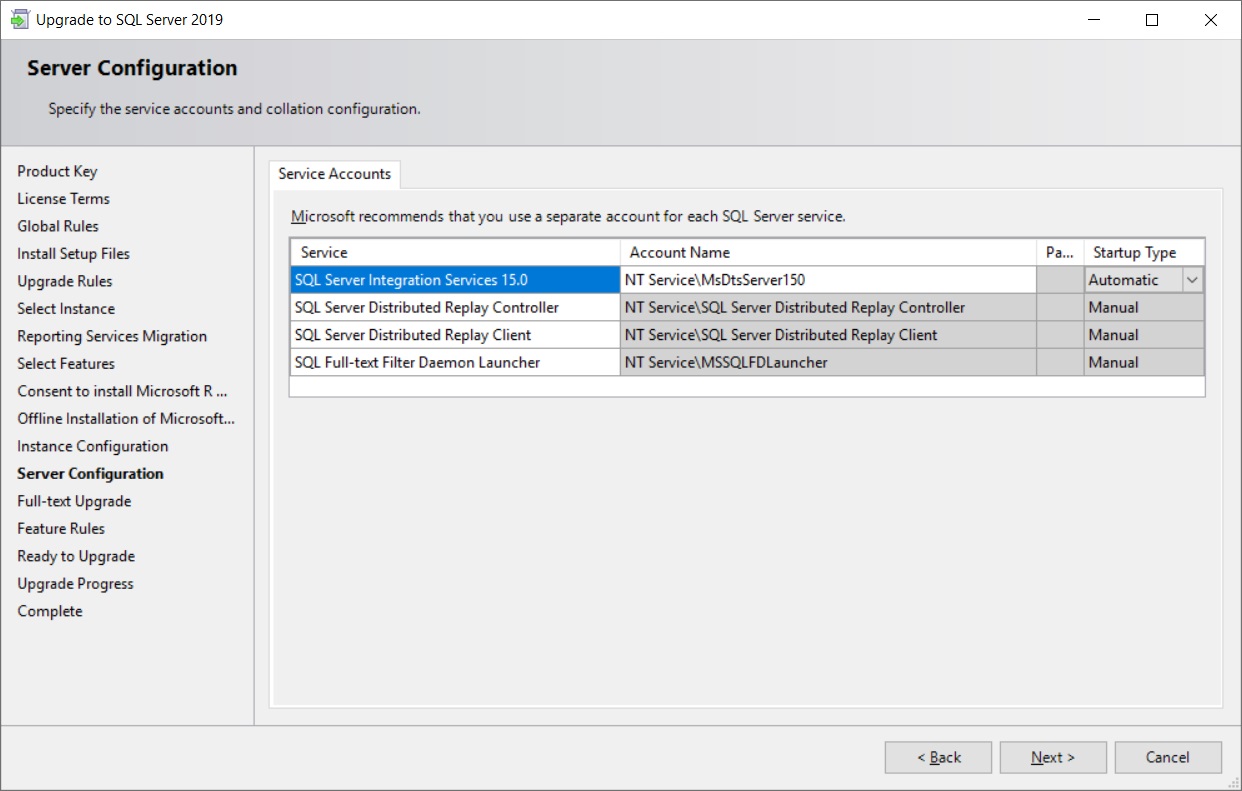Select the SQL Server Distributed Replay Client service
The height and width of the screenshot is (791, 1242).
coord(455,335)
